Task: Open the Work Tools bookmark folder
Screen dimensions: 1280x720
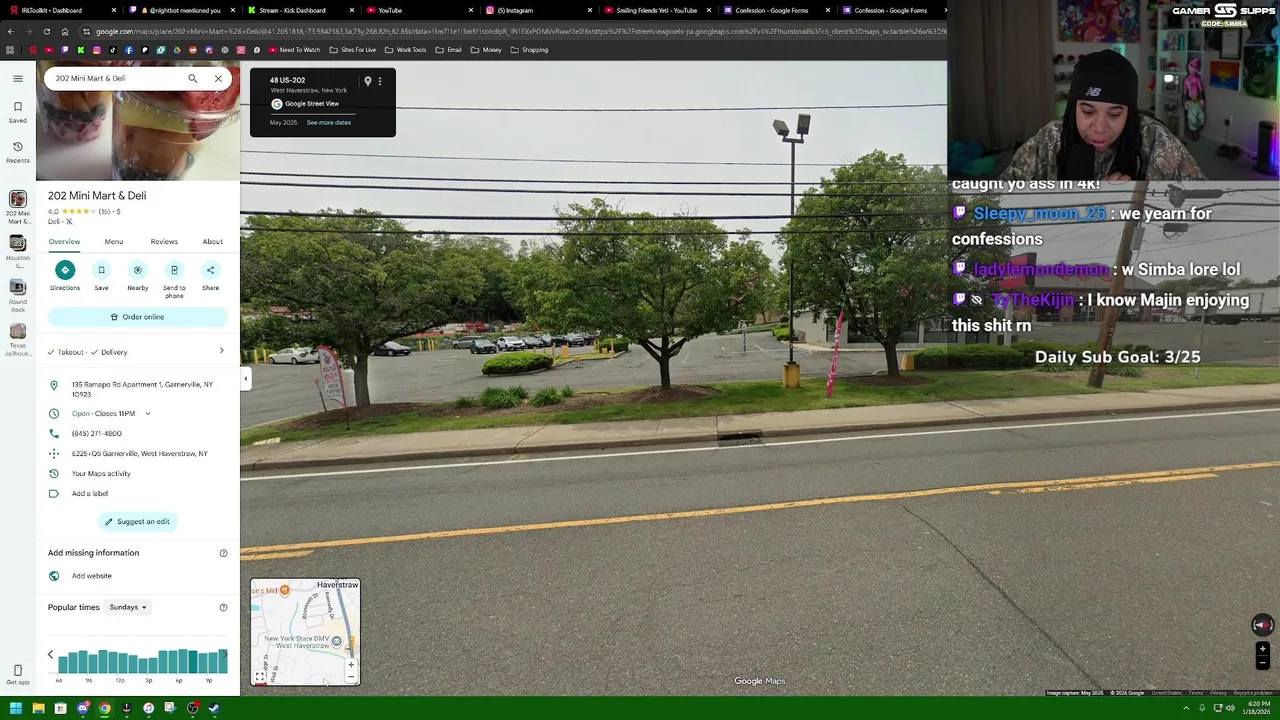Action: point(405,49)
